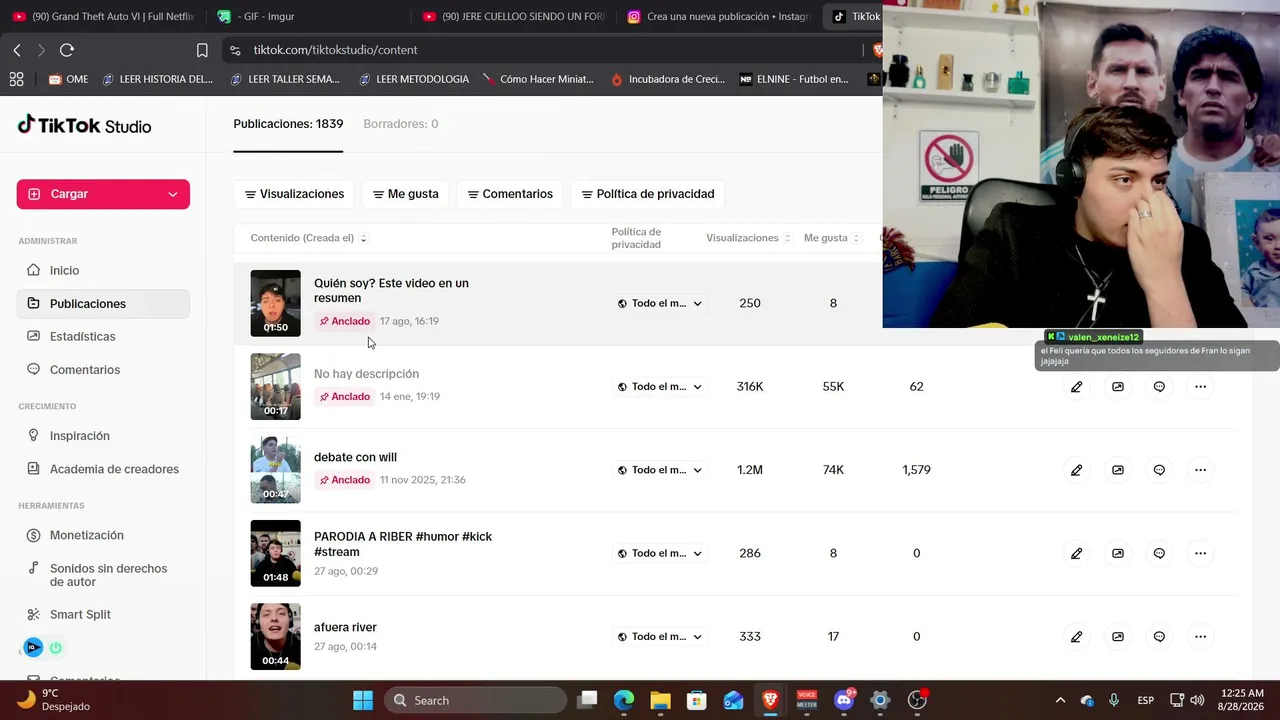The image size is (1280, 720).
Task: Open the Visualizaciones filter
Action: point(294,194)
